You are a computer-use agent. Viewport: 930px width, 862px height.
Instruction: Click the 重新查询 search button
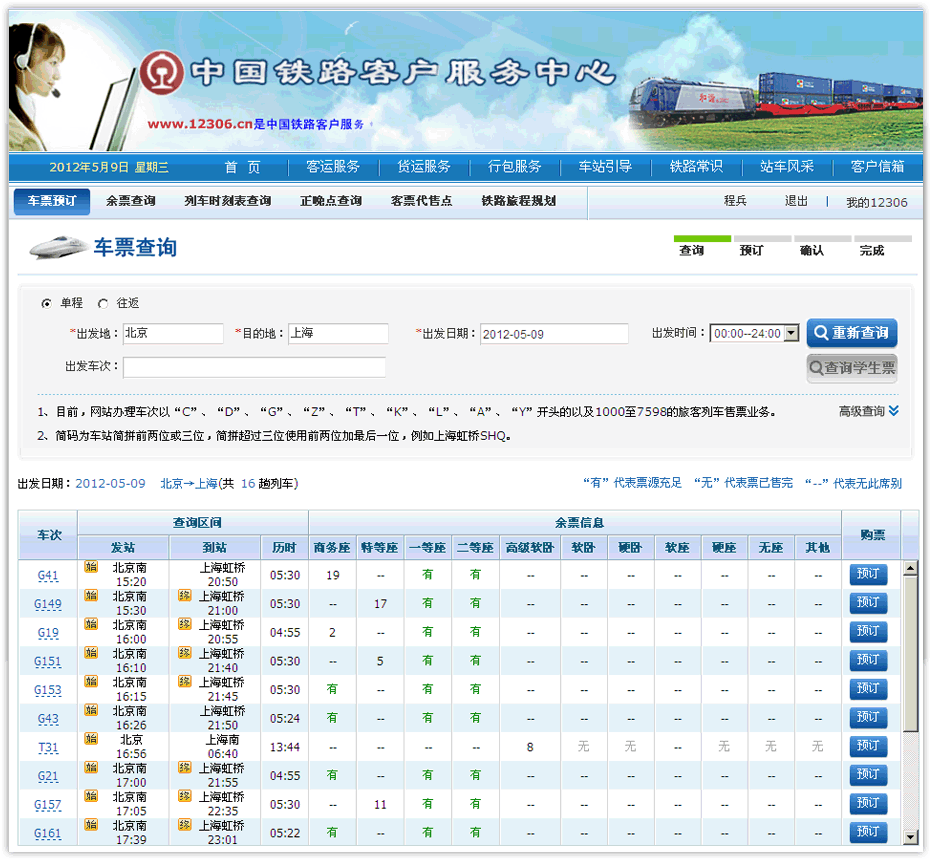click(852, 333)
